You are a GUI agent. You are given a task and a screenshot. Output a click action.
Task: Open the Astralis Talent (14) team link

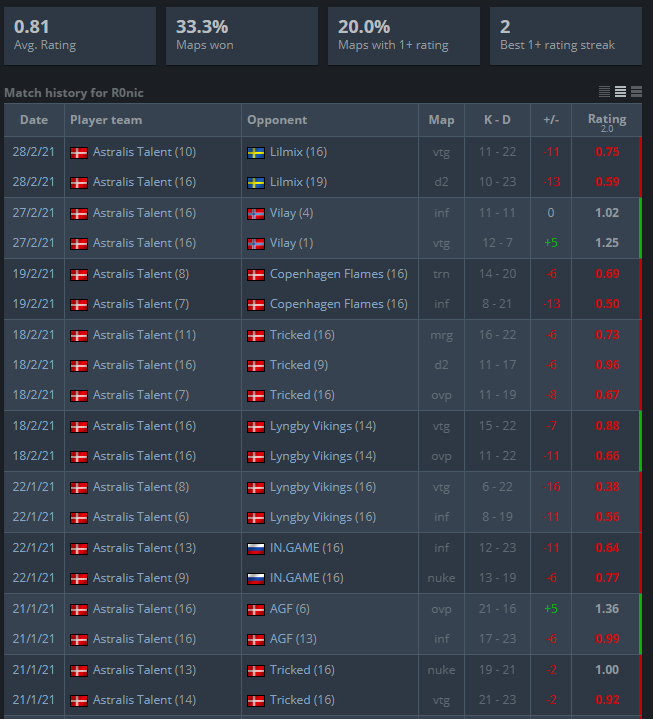[144, 700]
